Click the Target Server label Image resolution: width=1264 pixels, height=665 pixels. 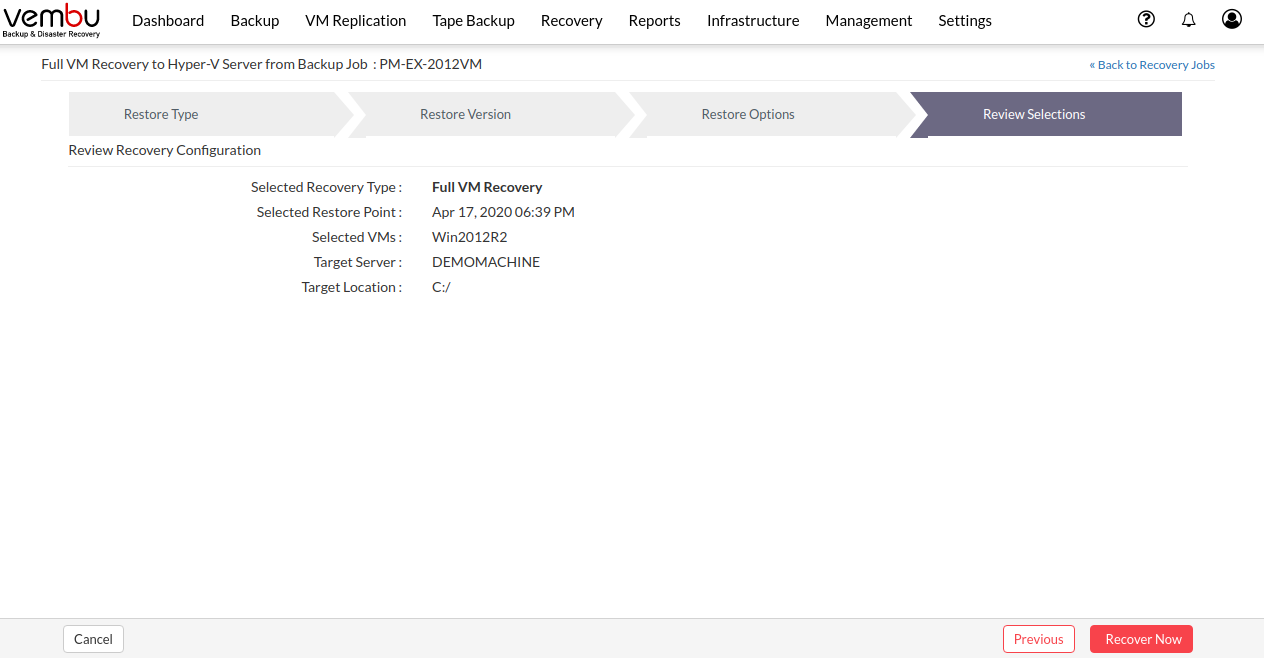(358, 262)
